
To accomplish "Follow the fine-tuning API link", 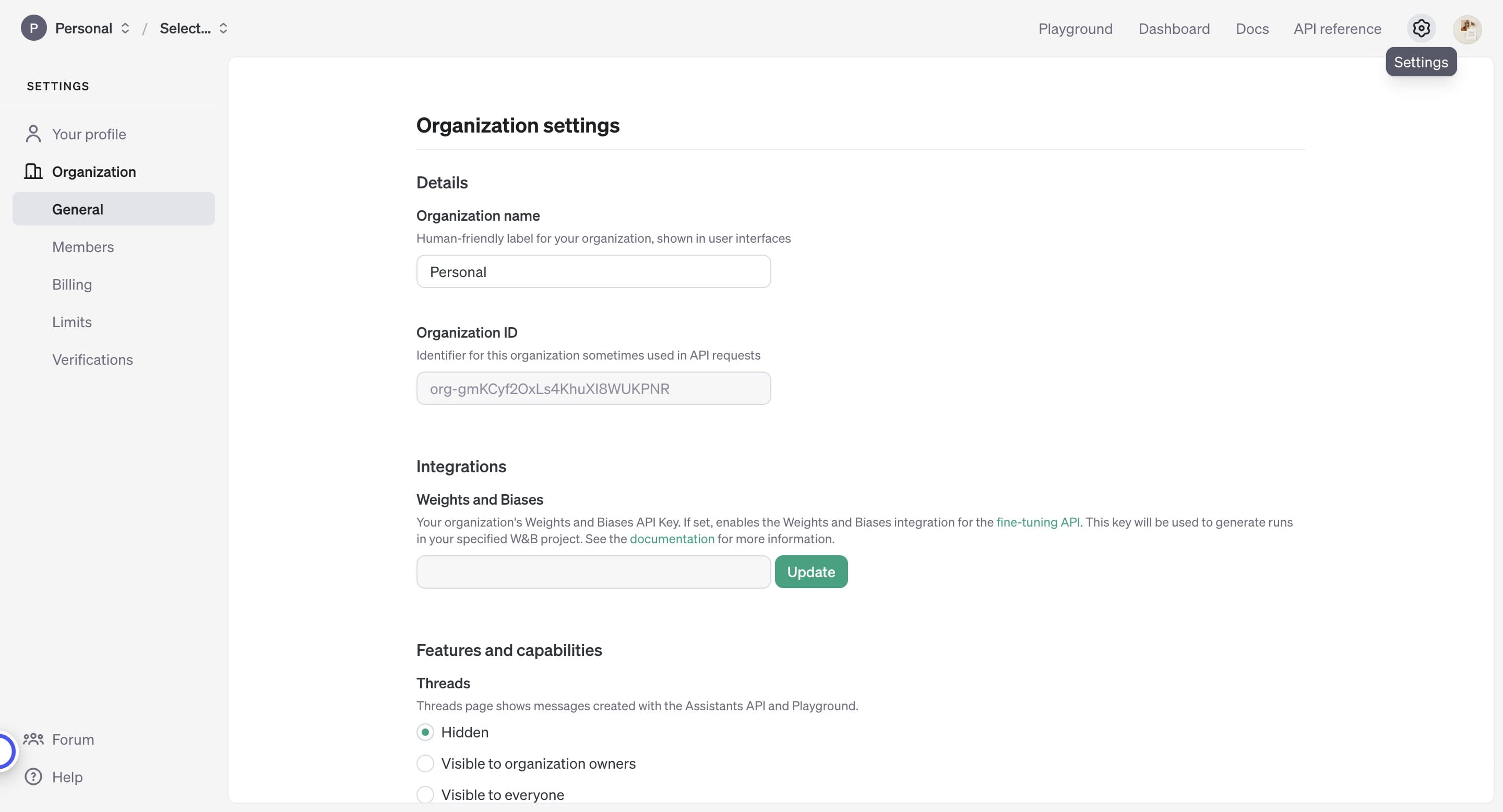I will 1038,521.
